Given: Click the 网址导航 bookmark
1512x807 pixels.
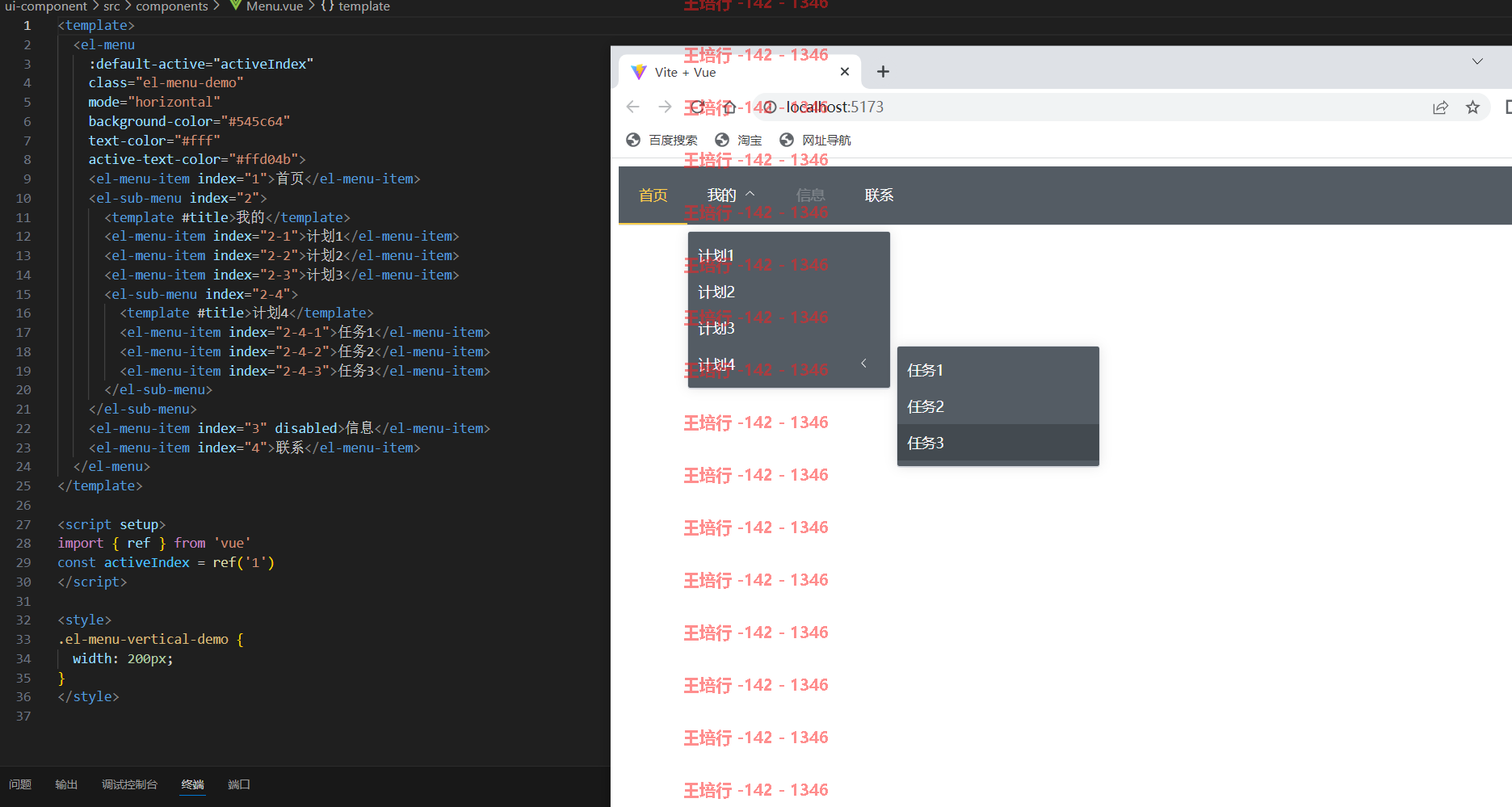Looking at the screenshot, I should 815,140.
